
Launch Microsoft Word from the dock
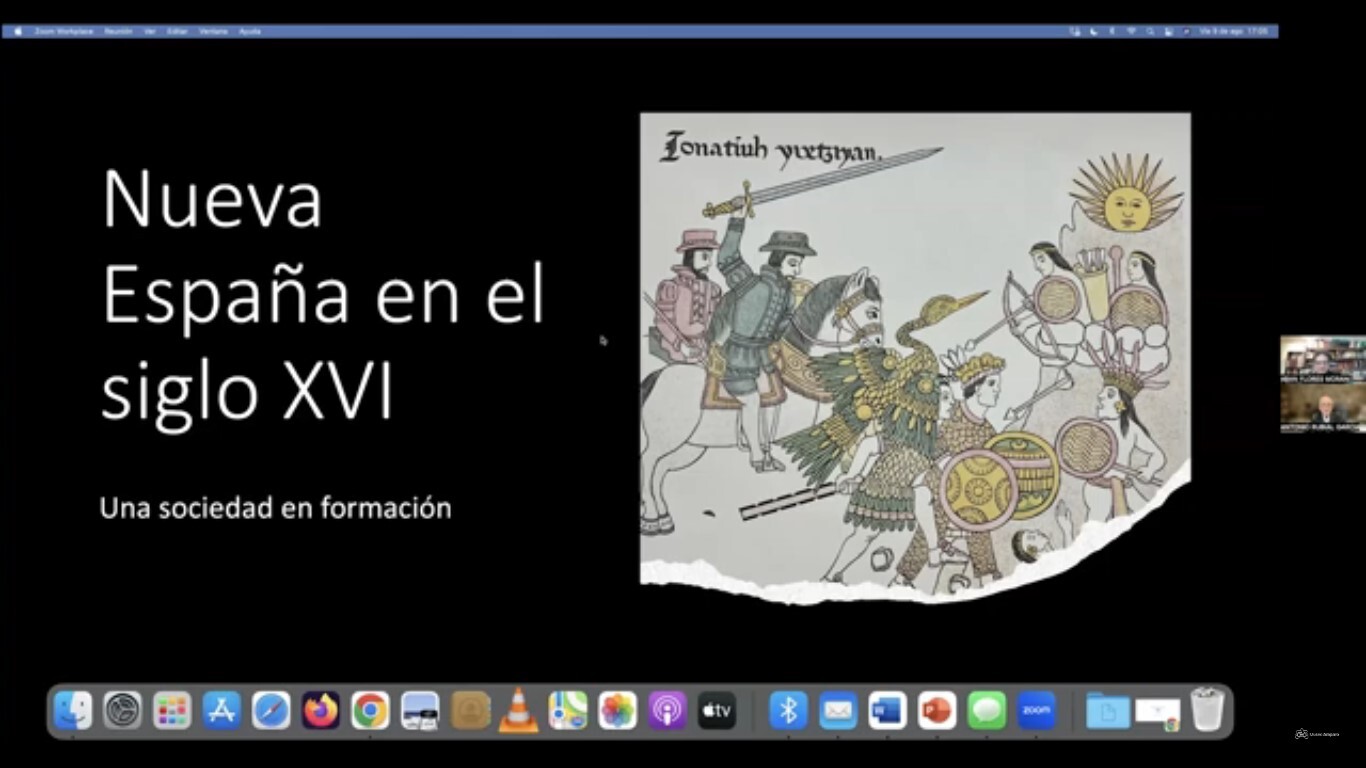click(x=887, y=711)
